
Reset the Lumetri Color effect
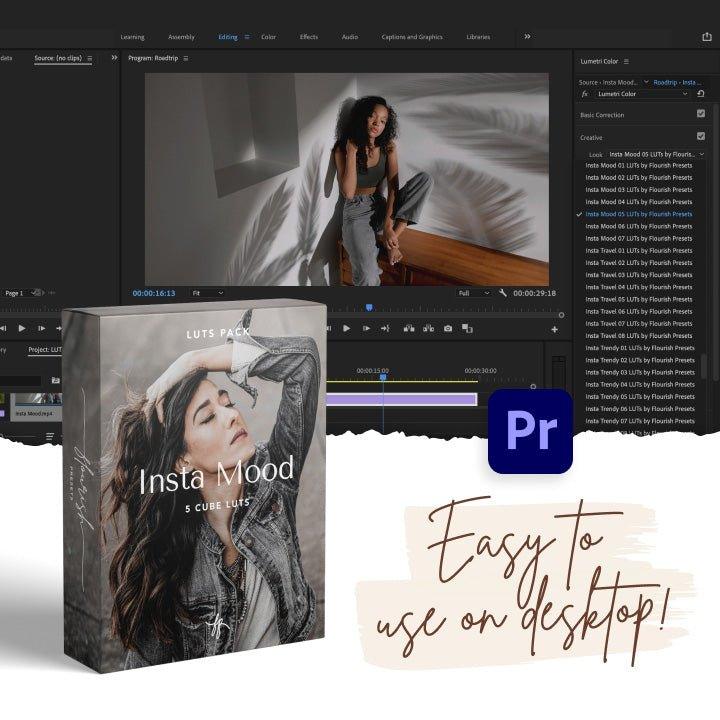(702, 94)
